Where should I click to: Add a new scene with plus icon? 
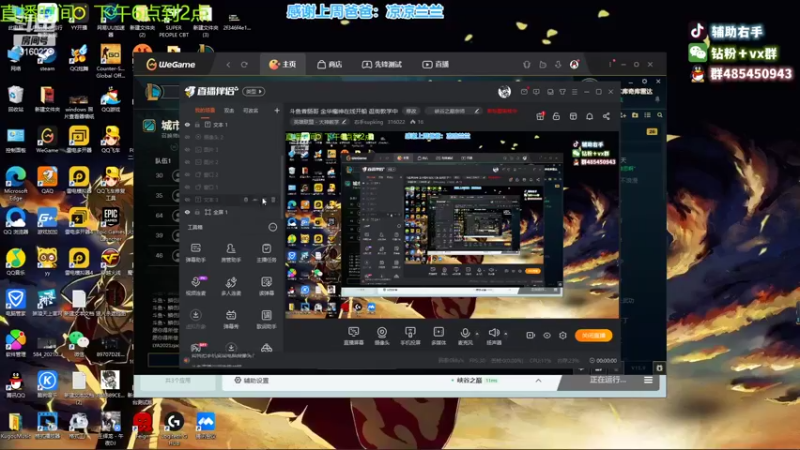pos(277,110)
